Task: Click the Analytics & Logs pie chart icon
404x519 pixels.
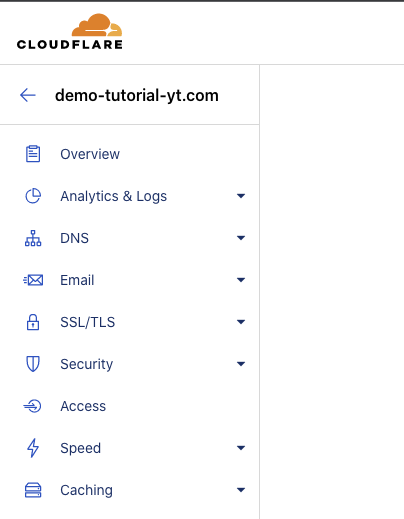Action: (x=33, y=196)
